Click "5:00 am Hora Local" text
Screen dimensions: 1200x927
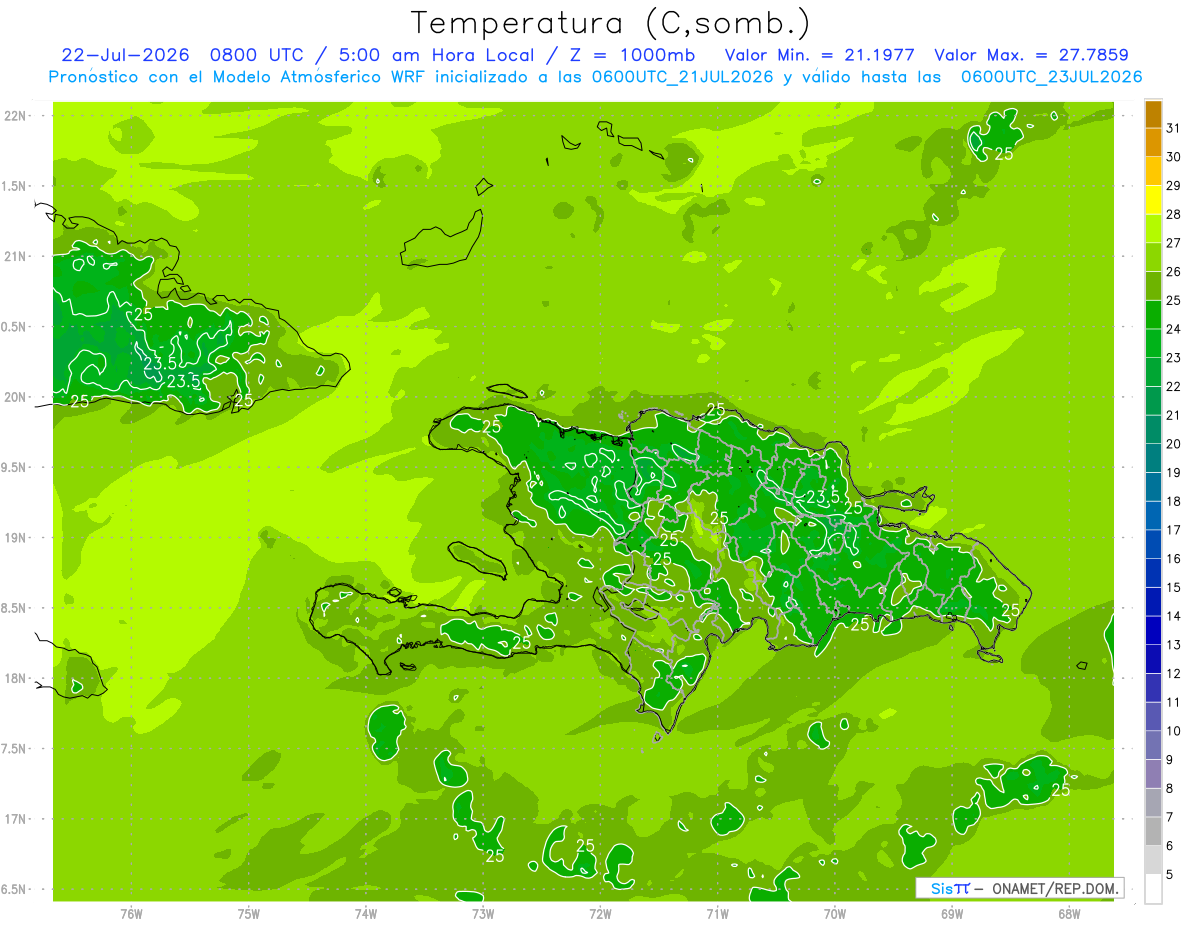(x=441, y=55)
